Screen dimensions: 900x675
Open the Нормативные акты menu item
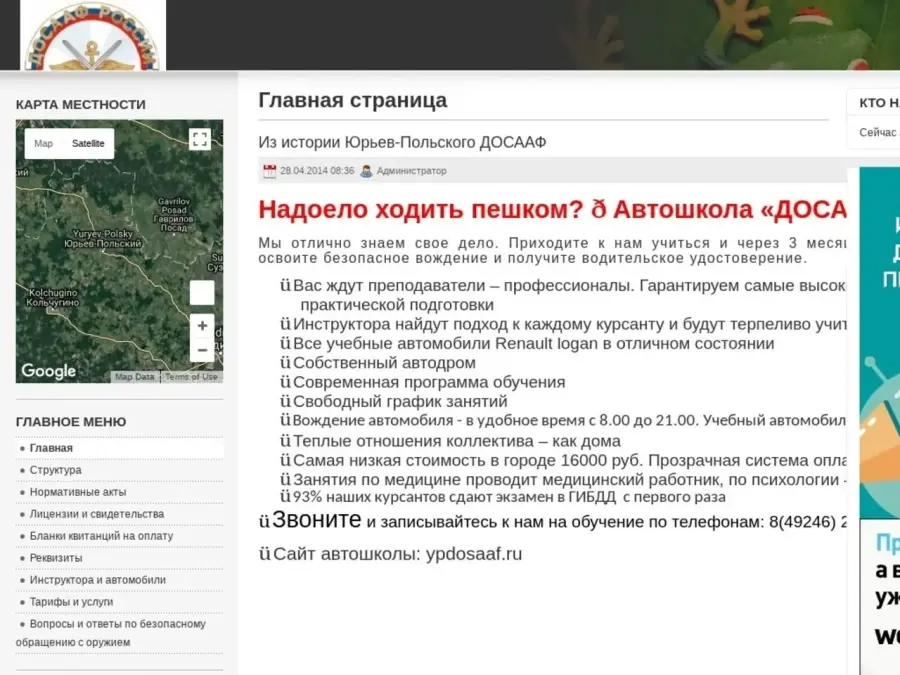click(78, 492)
